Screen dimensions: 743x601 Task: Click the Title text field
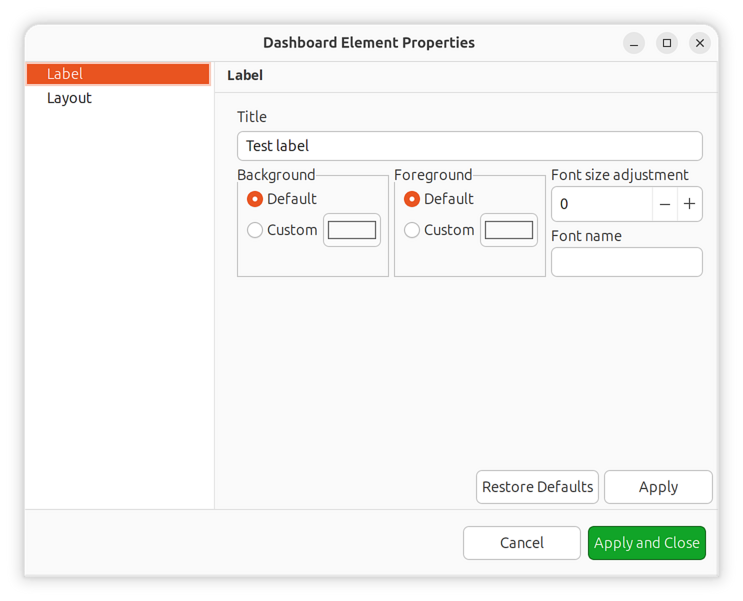coord(469,146)
